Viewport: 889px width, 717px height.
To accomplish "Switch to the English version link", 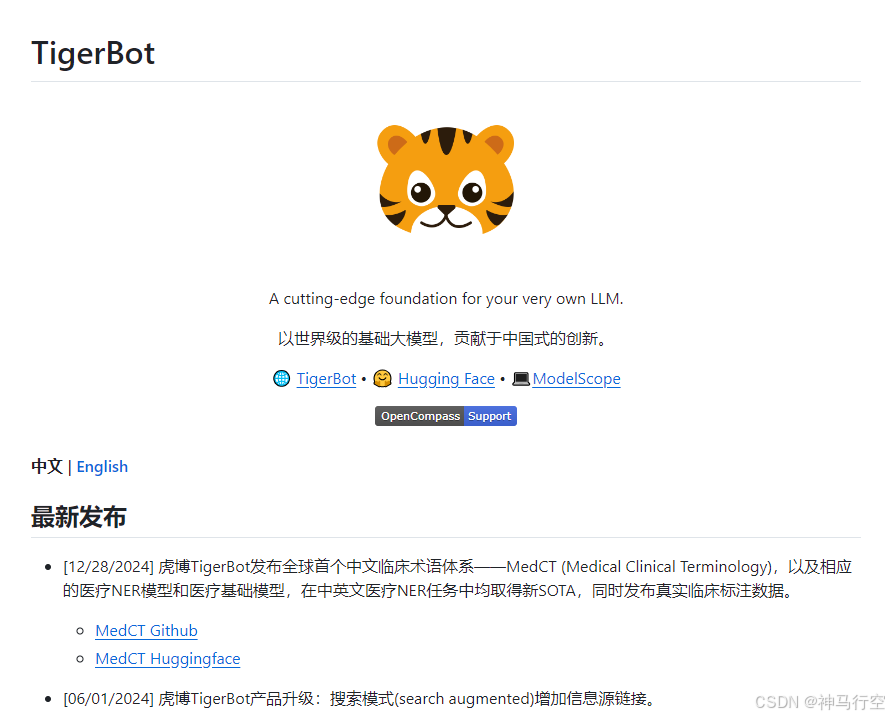I will [102, 466].
